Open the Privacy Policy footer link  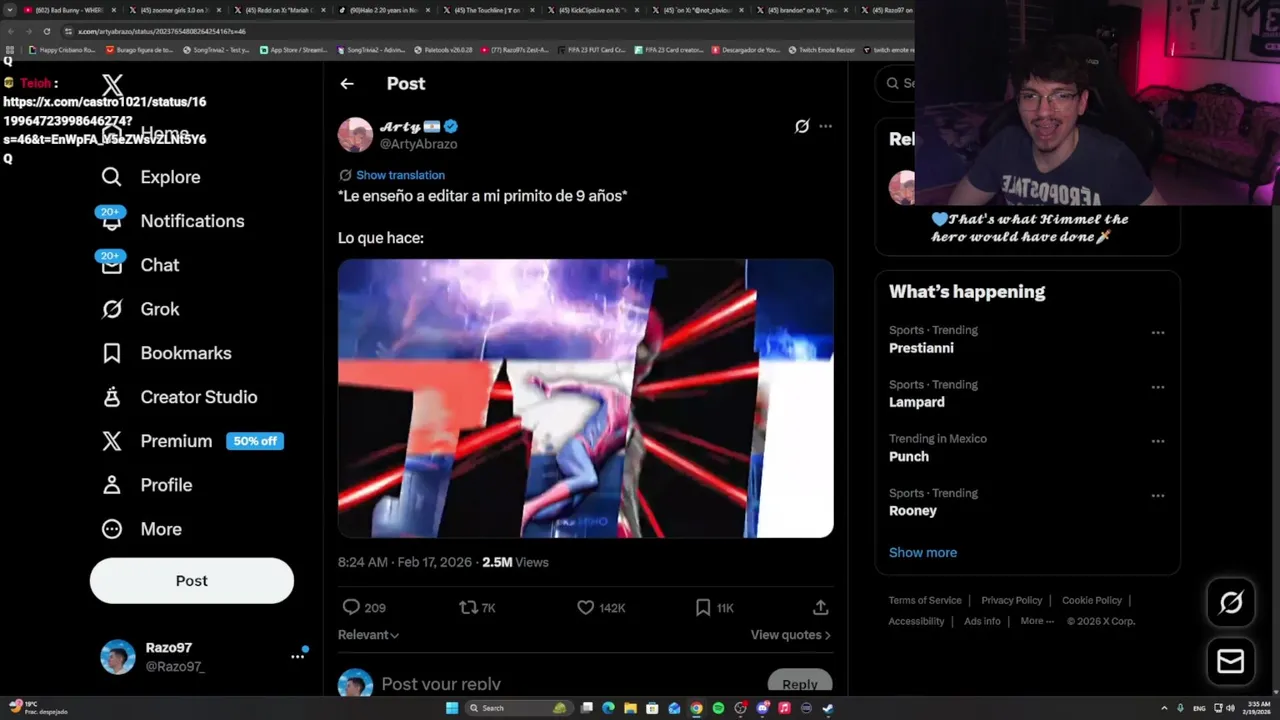[x=1011, y=600]
